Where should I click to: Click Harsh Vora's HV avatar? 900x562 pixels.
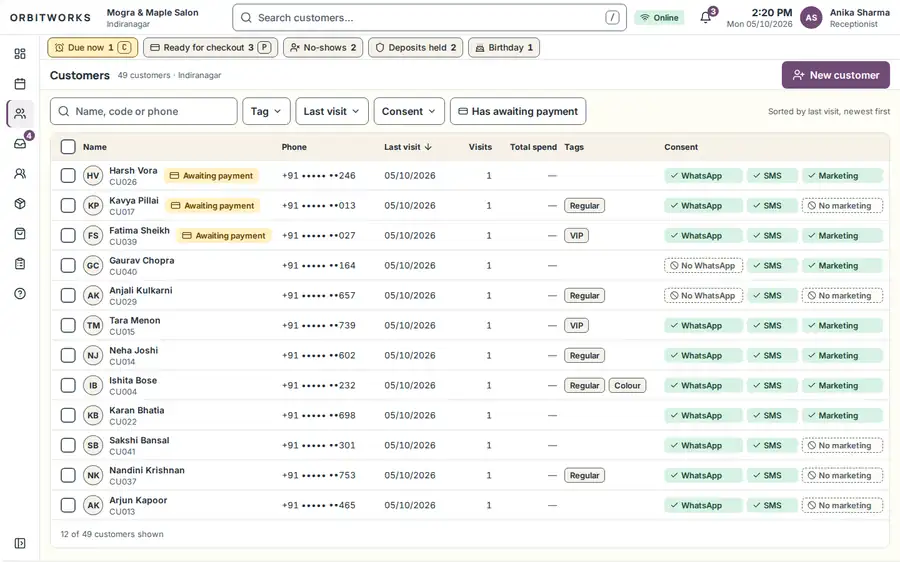click(x=93, y=176)
